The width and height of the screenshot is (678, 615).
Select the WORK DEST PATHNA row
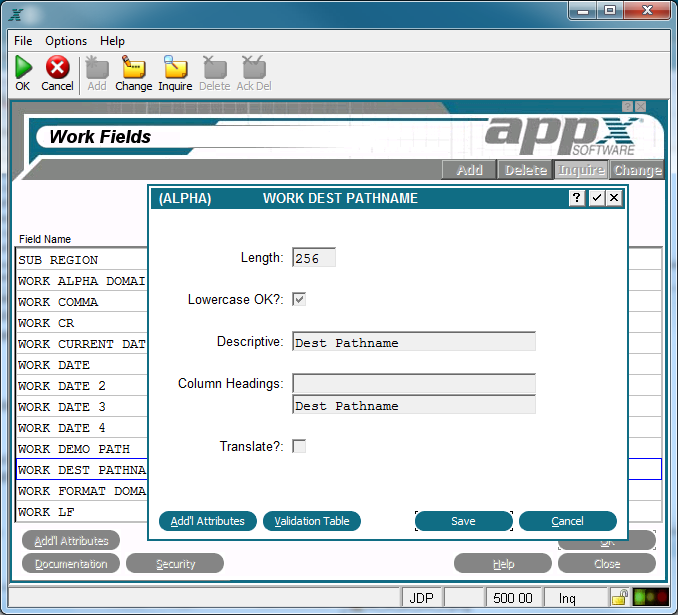click(82, 470)
